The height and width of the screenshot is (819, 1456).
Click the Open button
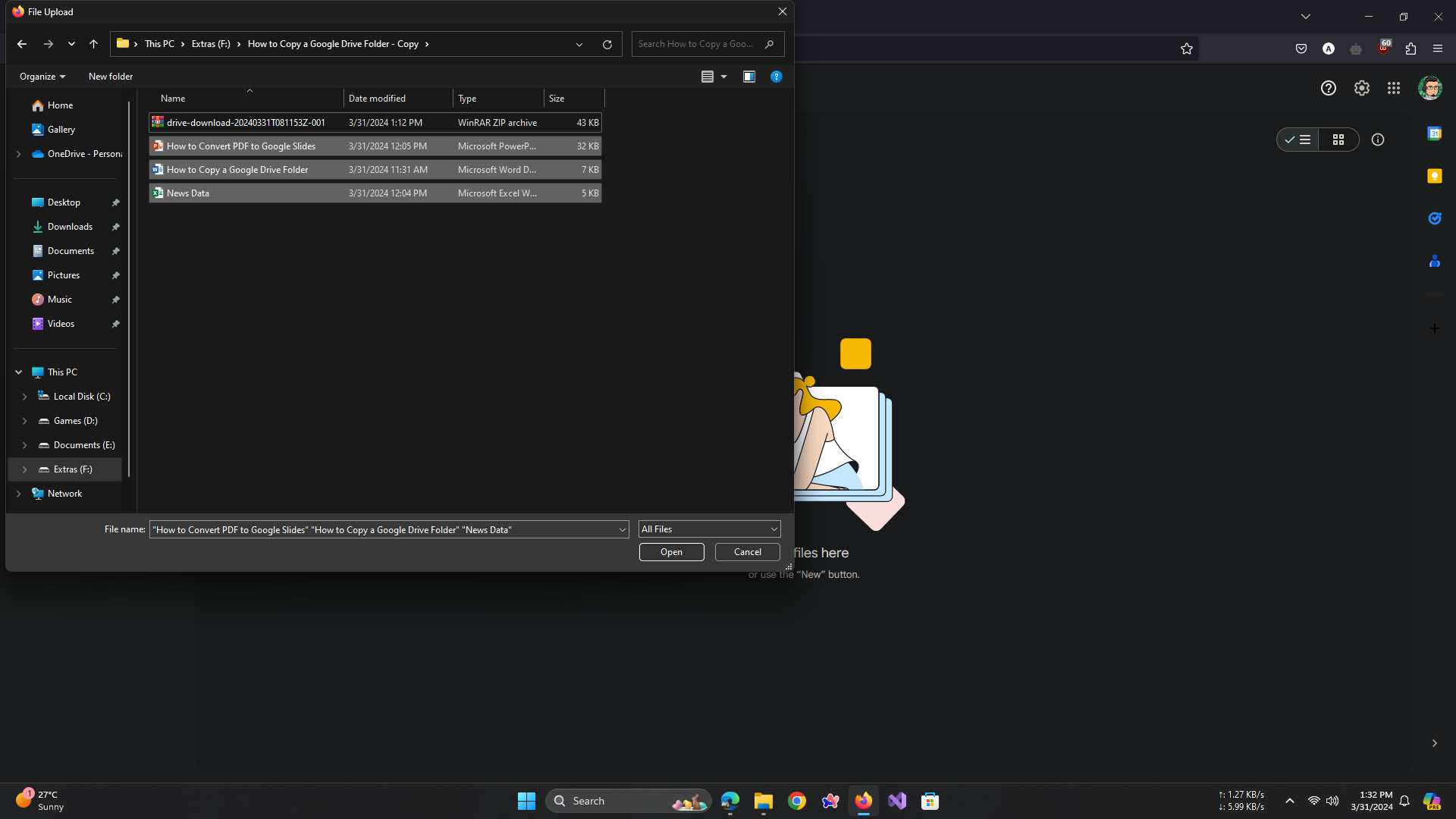click(x=671, y=552)
